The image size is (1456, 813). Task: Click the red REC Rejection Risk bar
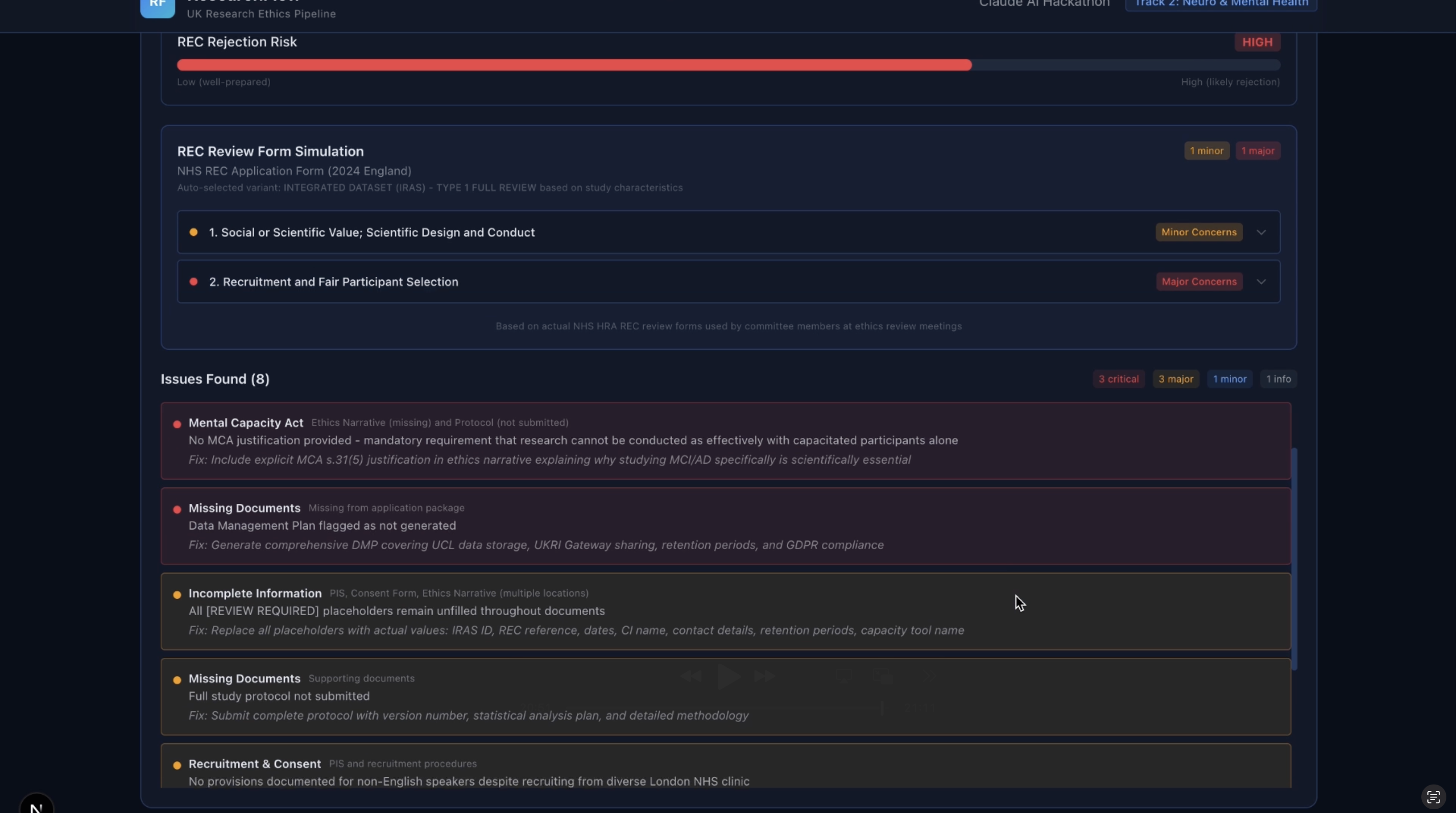point(574,65)
